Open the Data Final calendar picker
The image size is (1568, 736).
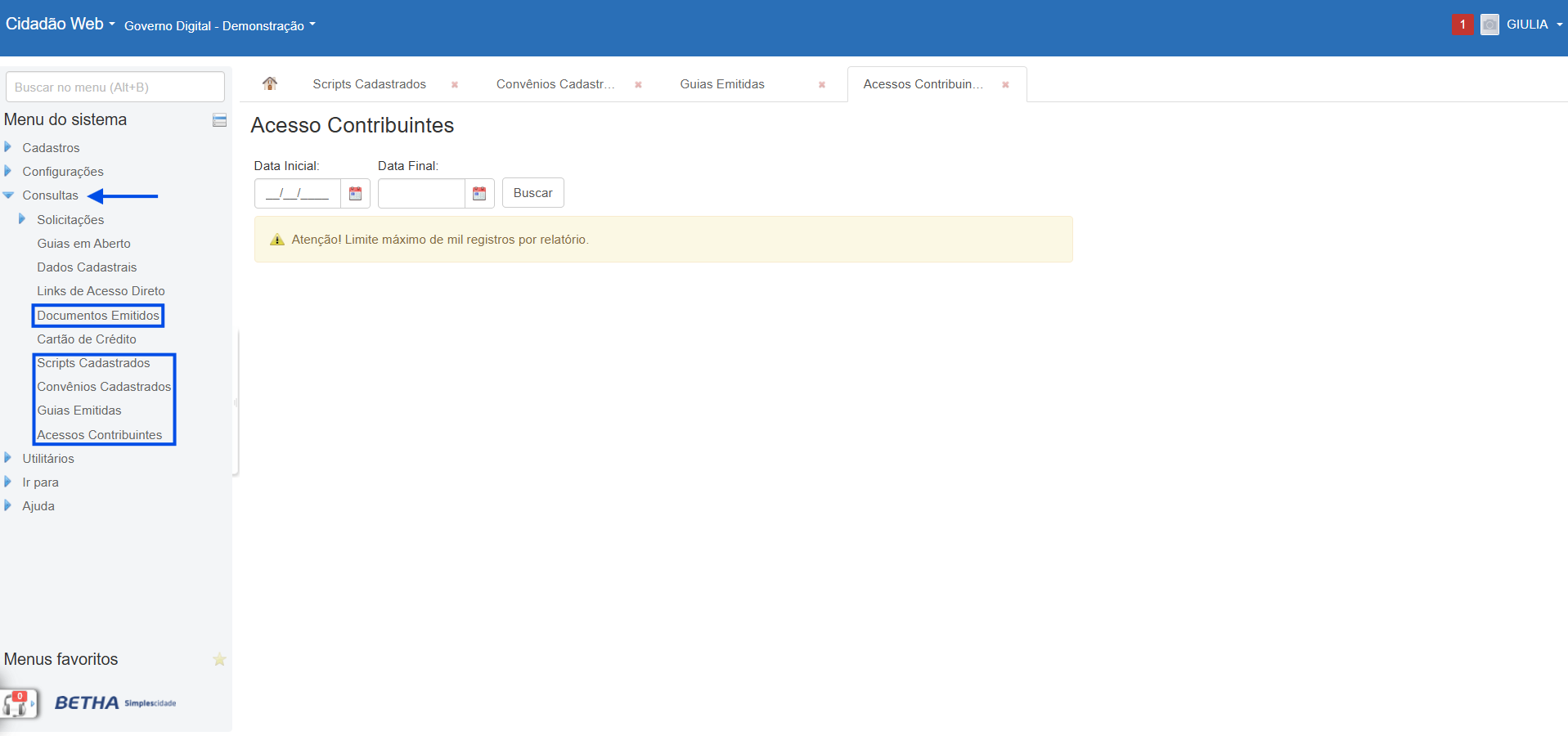point(479,194)
